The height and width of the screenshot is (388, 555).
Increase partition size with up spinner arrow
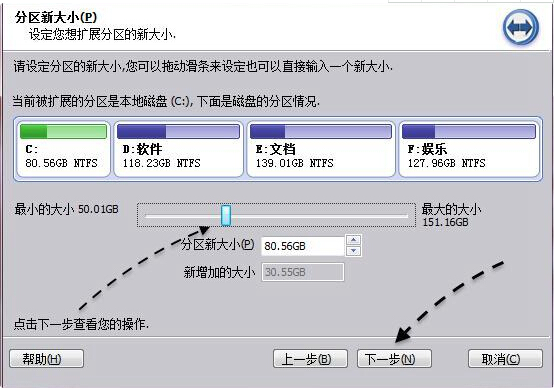click(x=354, y=240)
